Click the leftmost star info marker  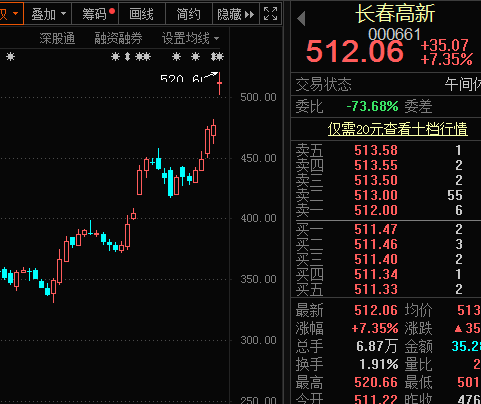tap(11, 57)
